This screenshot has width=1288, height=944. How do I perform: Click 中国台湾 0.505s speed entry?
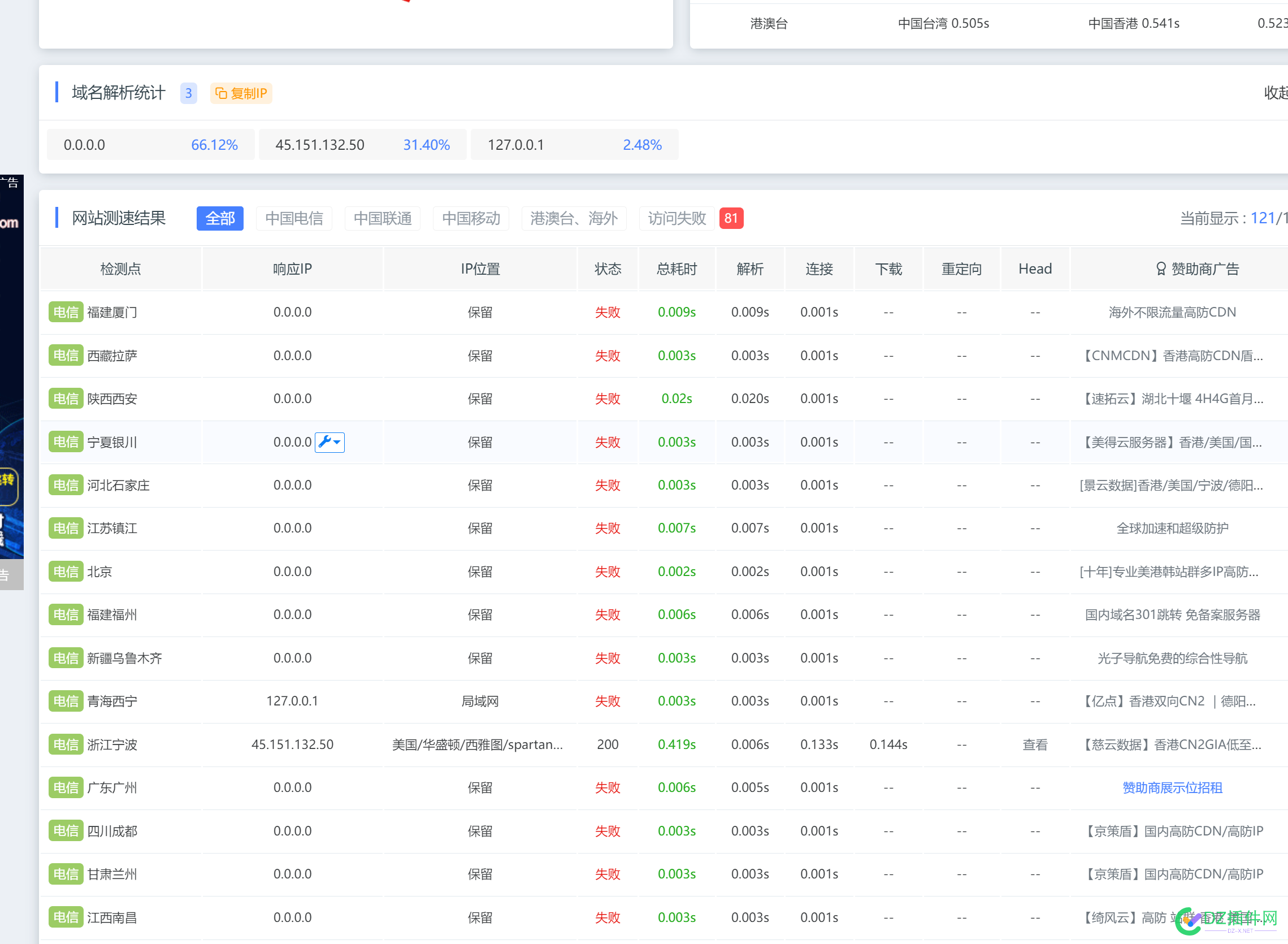click(x=944, y=23)
